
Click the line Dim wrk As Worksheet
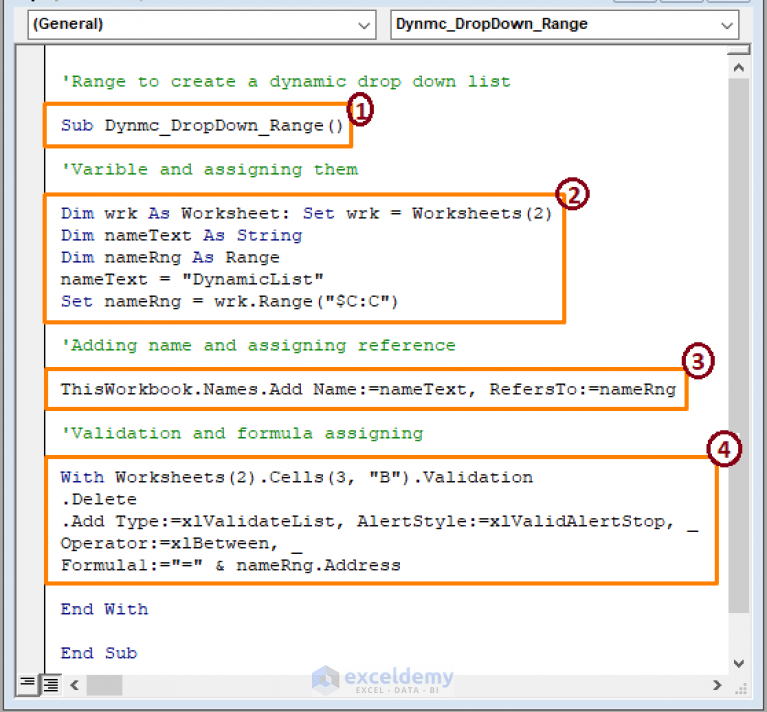[x=307, y=214]
